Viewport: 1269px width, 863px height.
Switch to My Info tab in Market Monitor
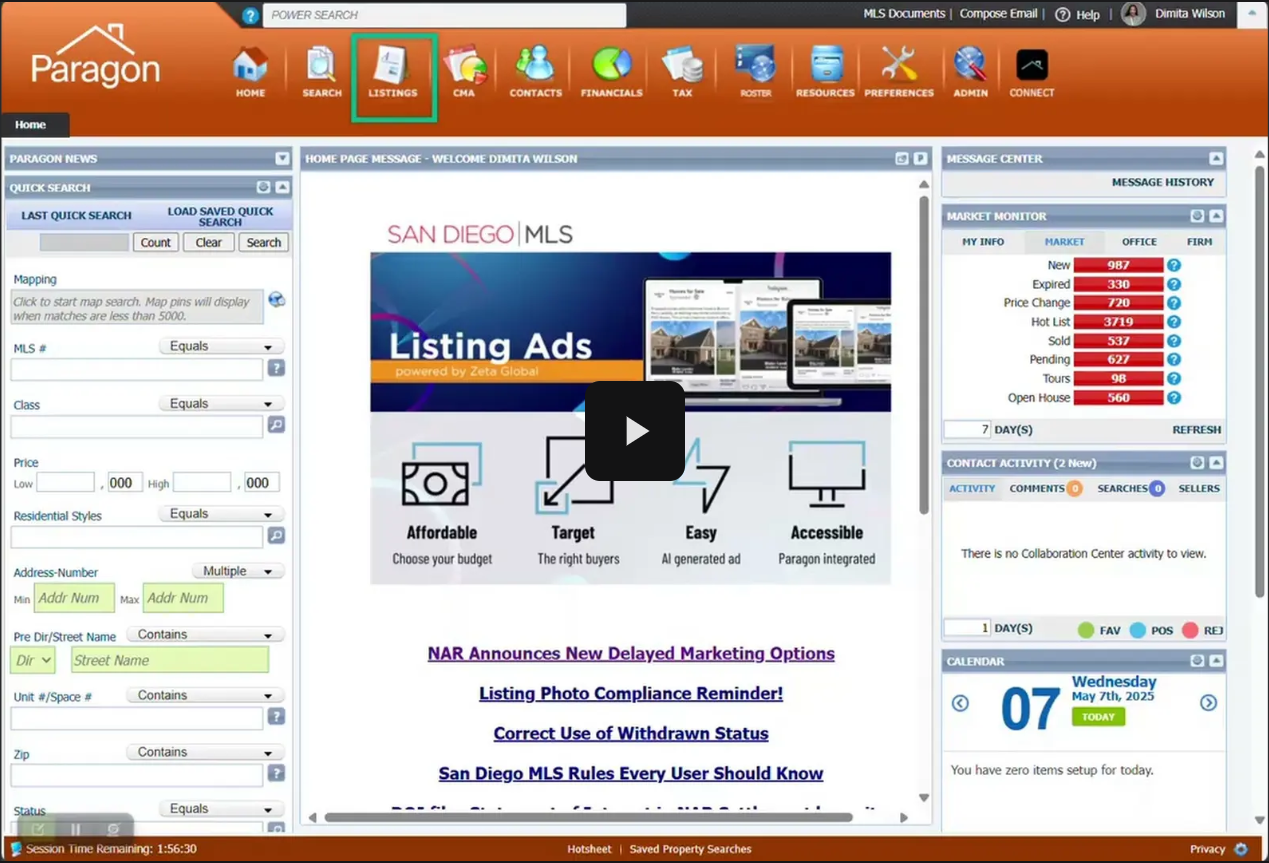(x=983, y=241)
